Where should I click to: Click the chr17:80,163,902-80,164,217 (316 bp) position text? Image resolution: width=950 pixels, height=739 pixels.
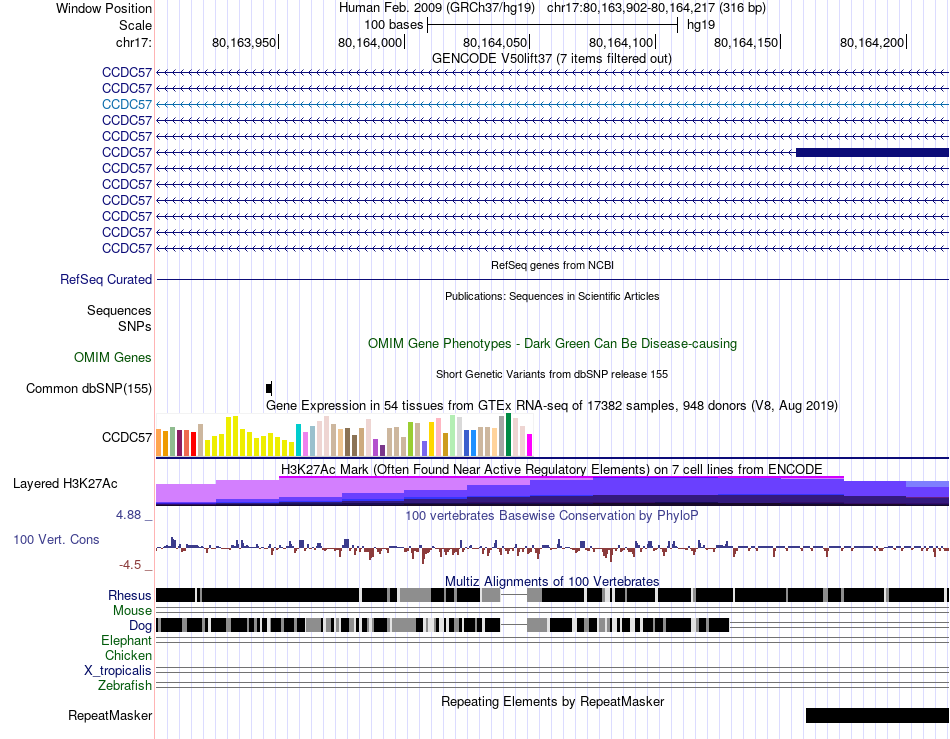click(656, 8)
